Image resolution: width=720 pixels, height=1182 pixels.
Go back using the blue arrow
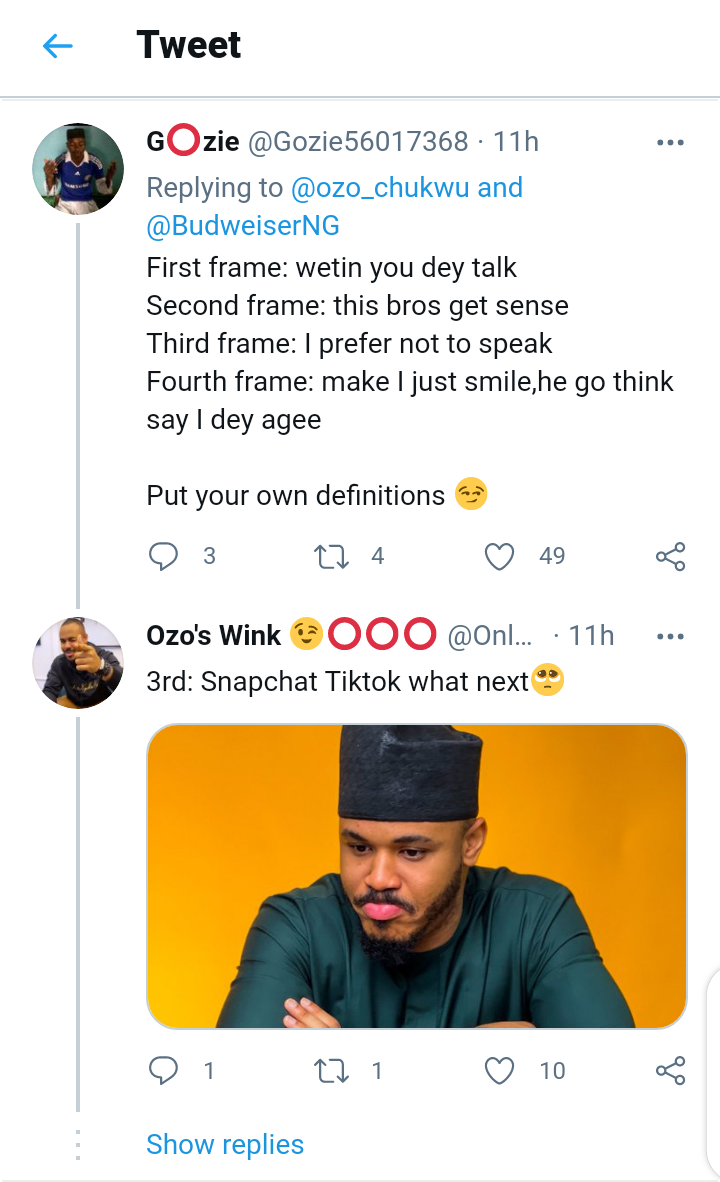tap(57, 46)
